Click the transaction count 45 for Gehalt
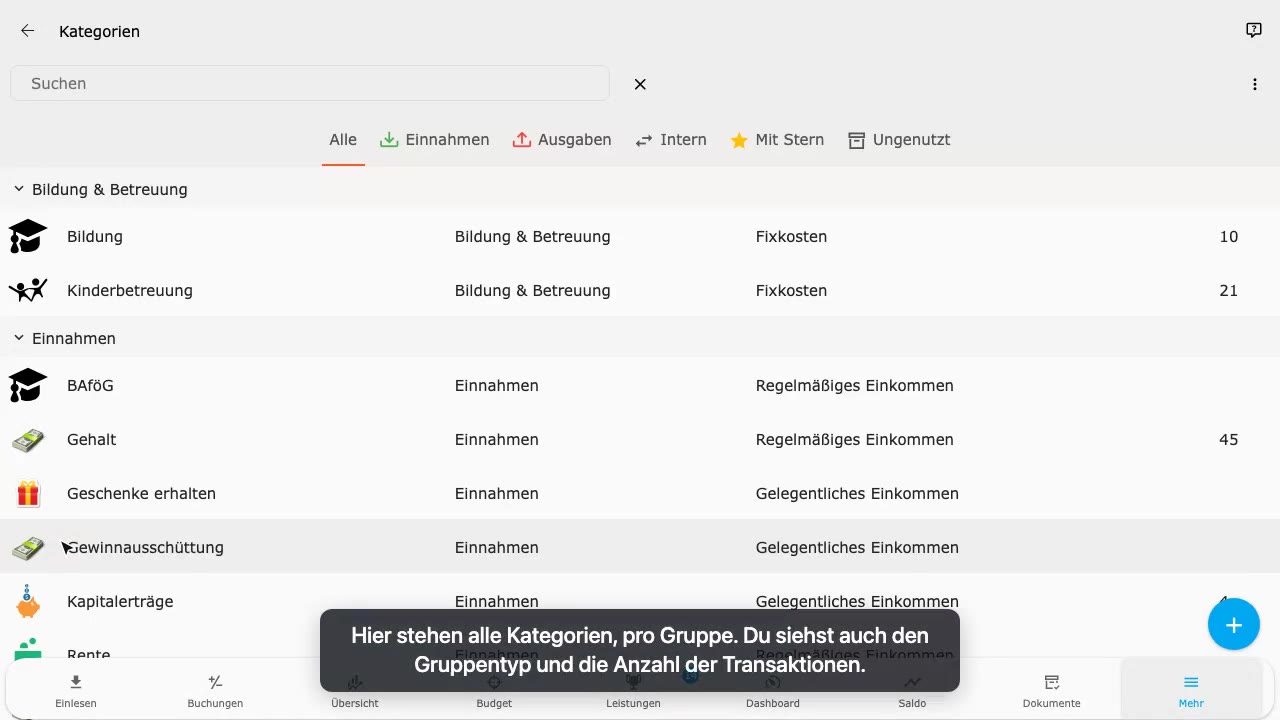Image resolution: width=1280 pixels, height=720 pixels. (x=1229, y=440)
